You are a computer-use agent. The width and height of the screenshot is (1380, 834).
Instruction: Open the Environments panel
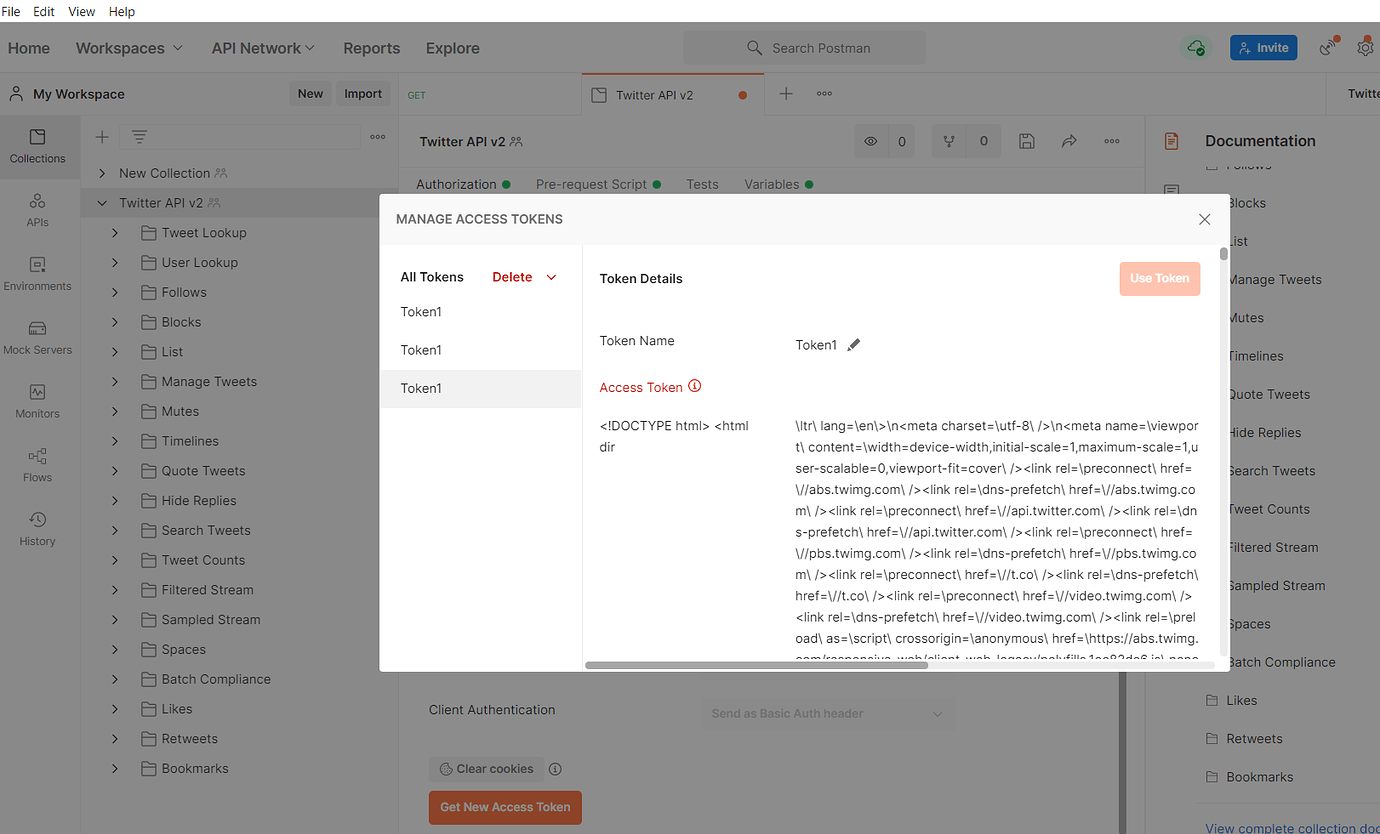coord(38,273)
